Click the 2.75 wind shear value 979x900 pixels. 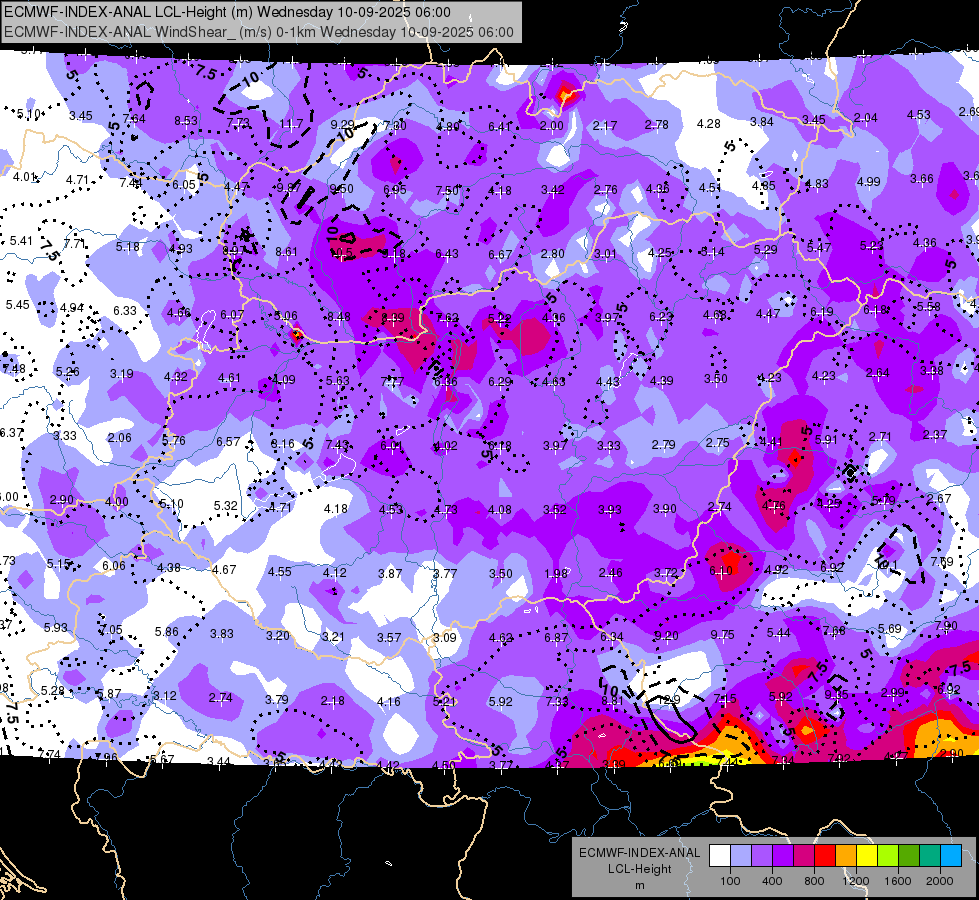tap(717, 442)
